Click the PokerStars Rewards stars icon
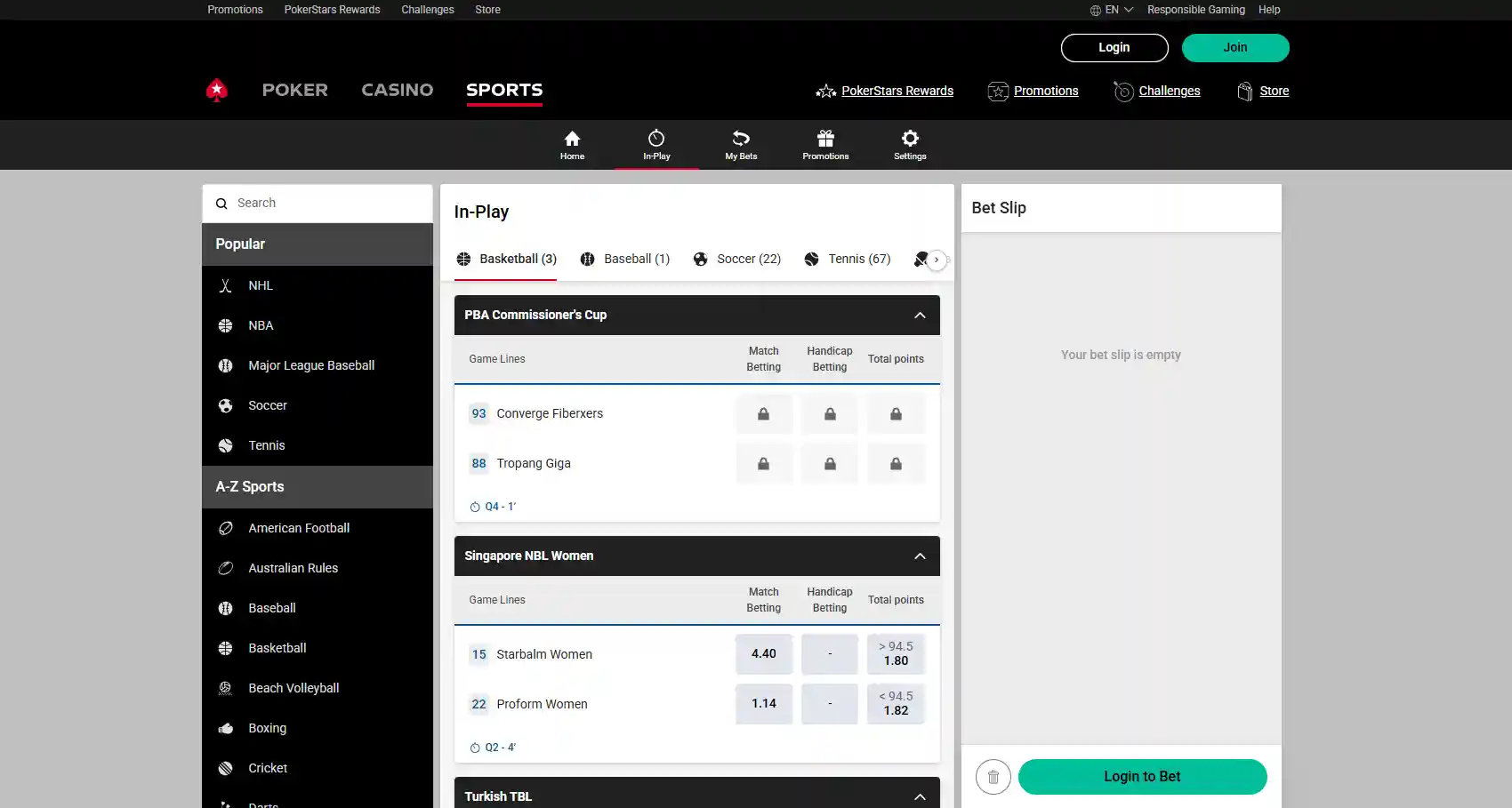This screenshot has width=1512, height=808. [x=825, y=91]
